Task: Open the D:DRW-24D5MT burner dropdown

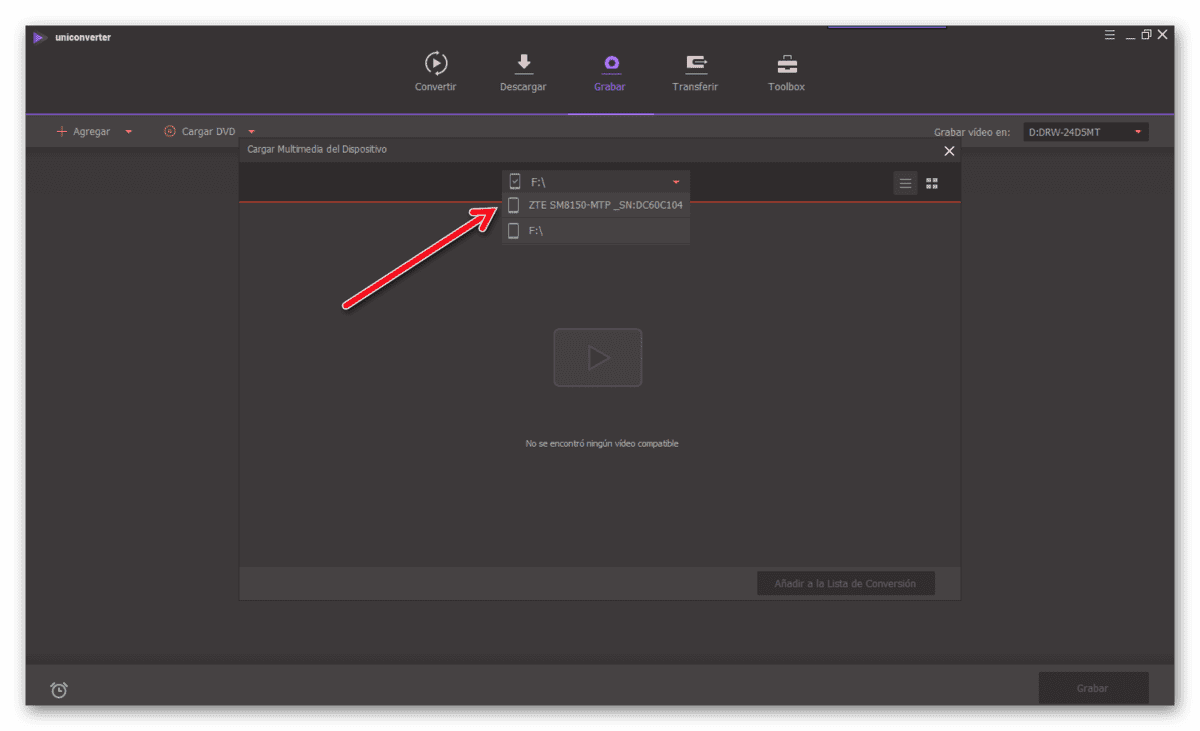Action: pyautogui.click(x=1085, y=132)
